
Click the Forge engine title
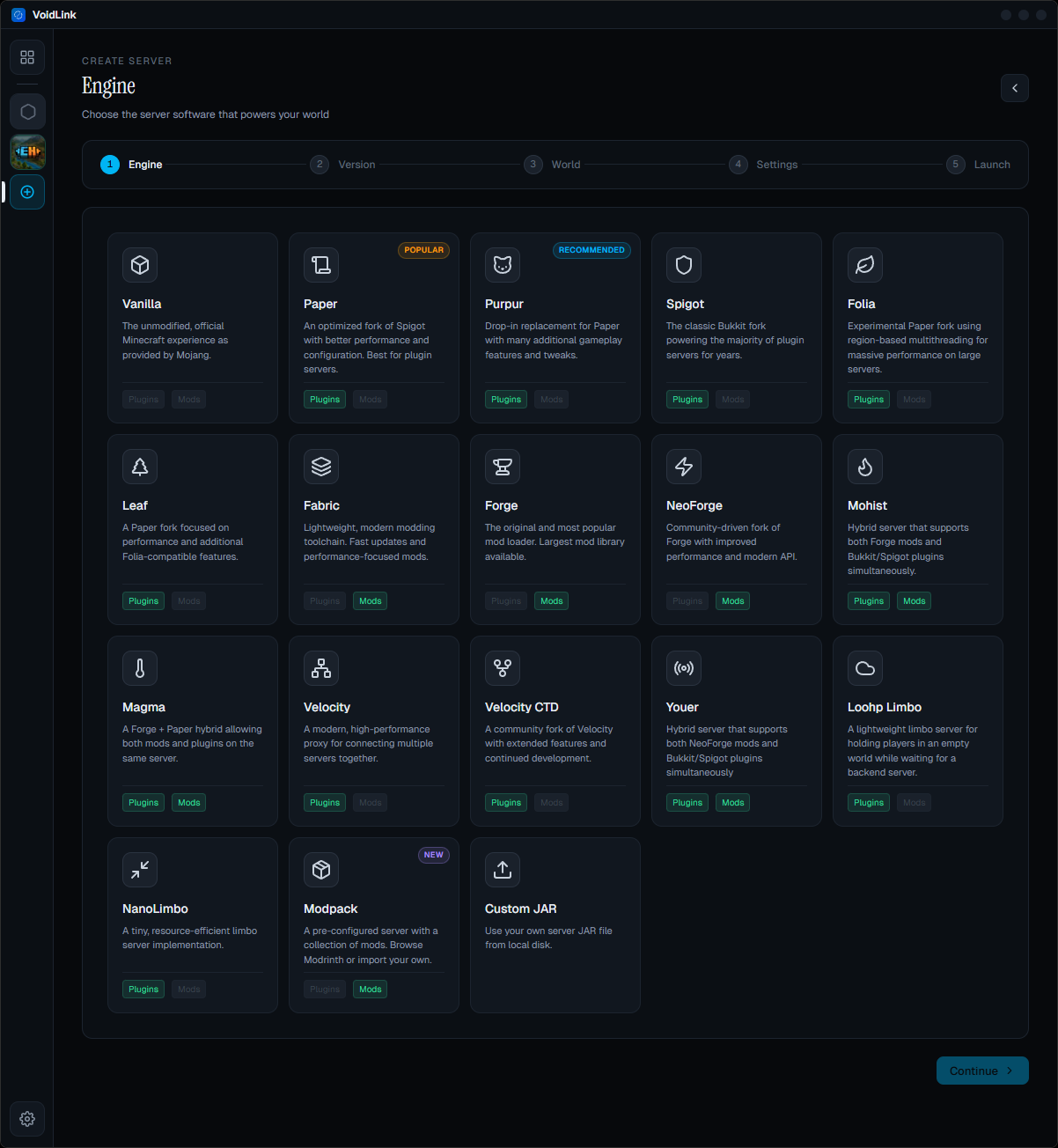pos(502,505)
